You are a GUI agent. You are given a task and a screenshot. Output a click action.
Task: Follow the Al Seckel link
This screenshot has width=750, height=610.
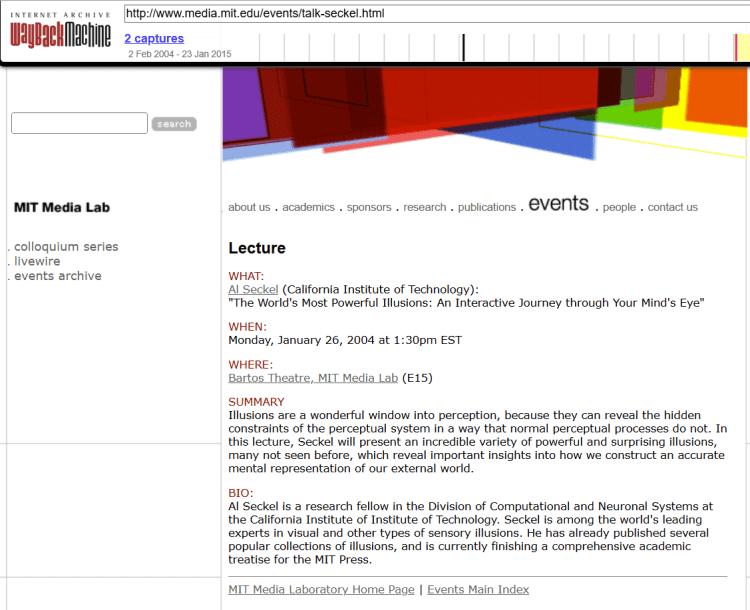[x=253, y=289]
